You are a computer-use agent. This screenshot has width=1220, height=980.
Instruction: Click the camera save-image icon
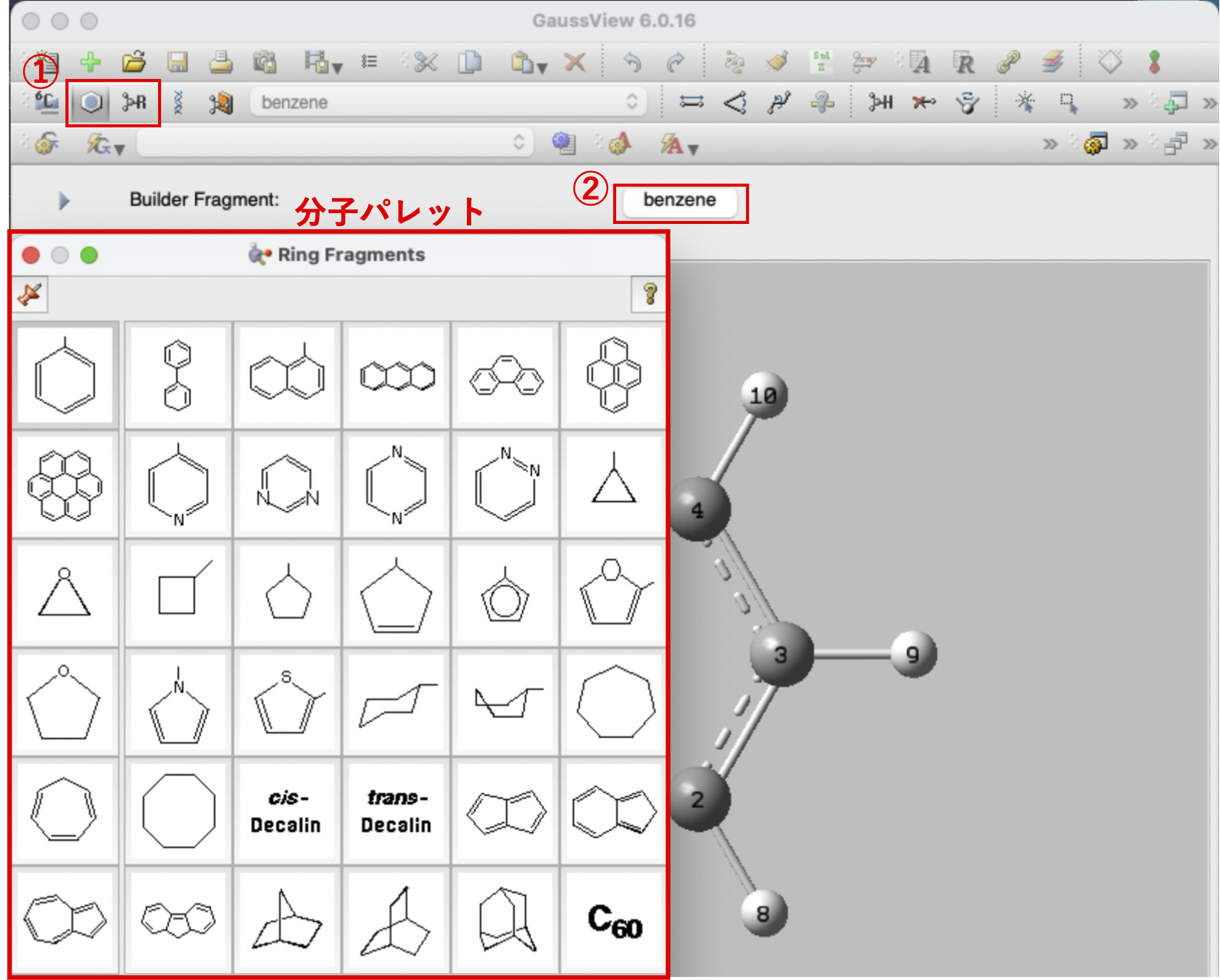(x=265, y=62)
